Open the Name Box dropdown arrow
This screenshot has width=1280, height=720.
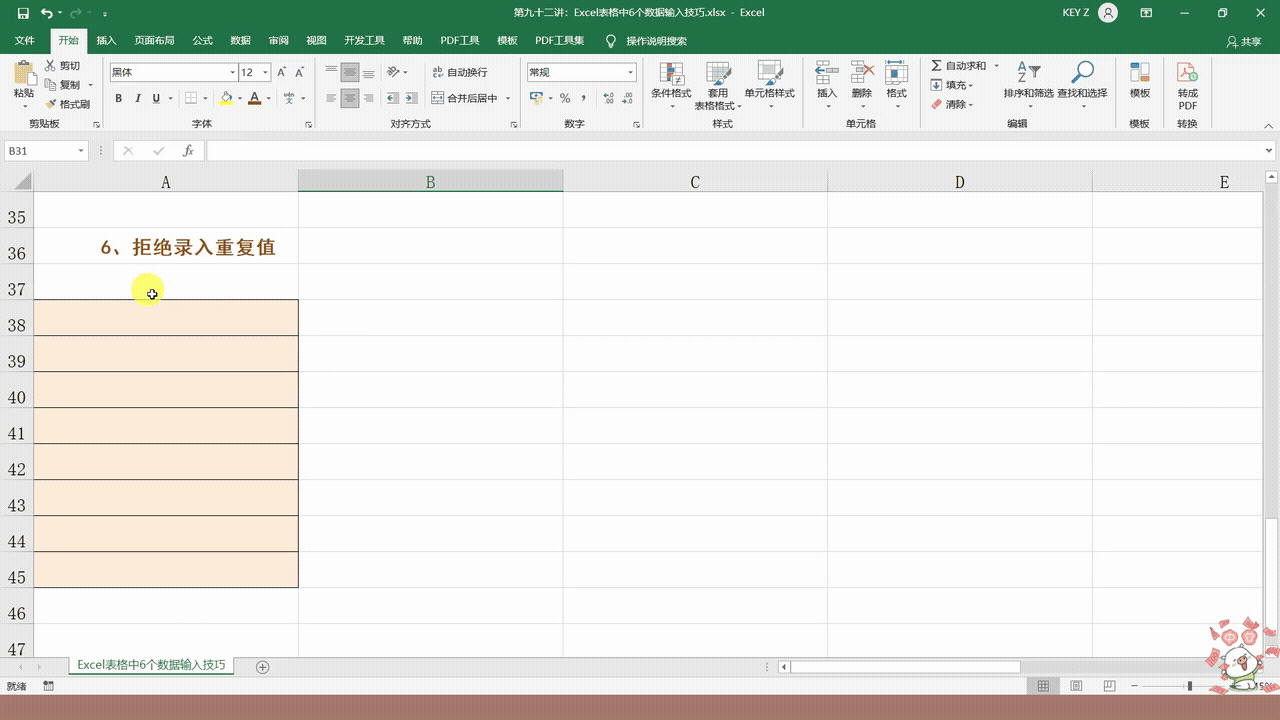[81, 151]
